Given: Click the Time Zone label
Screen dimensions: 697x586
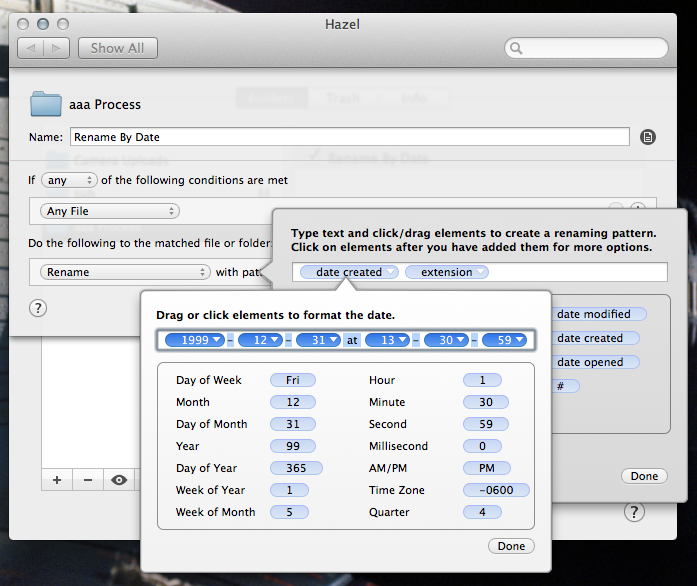Looking at the screenshot, I should click(397, 490).
